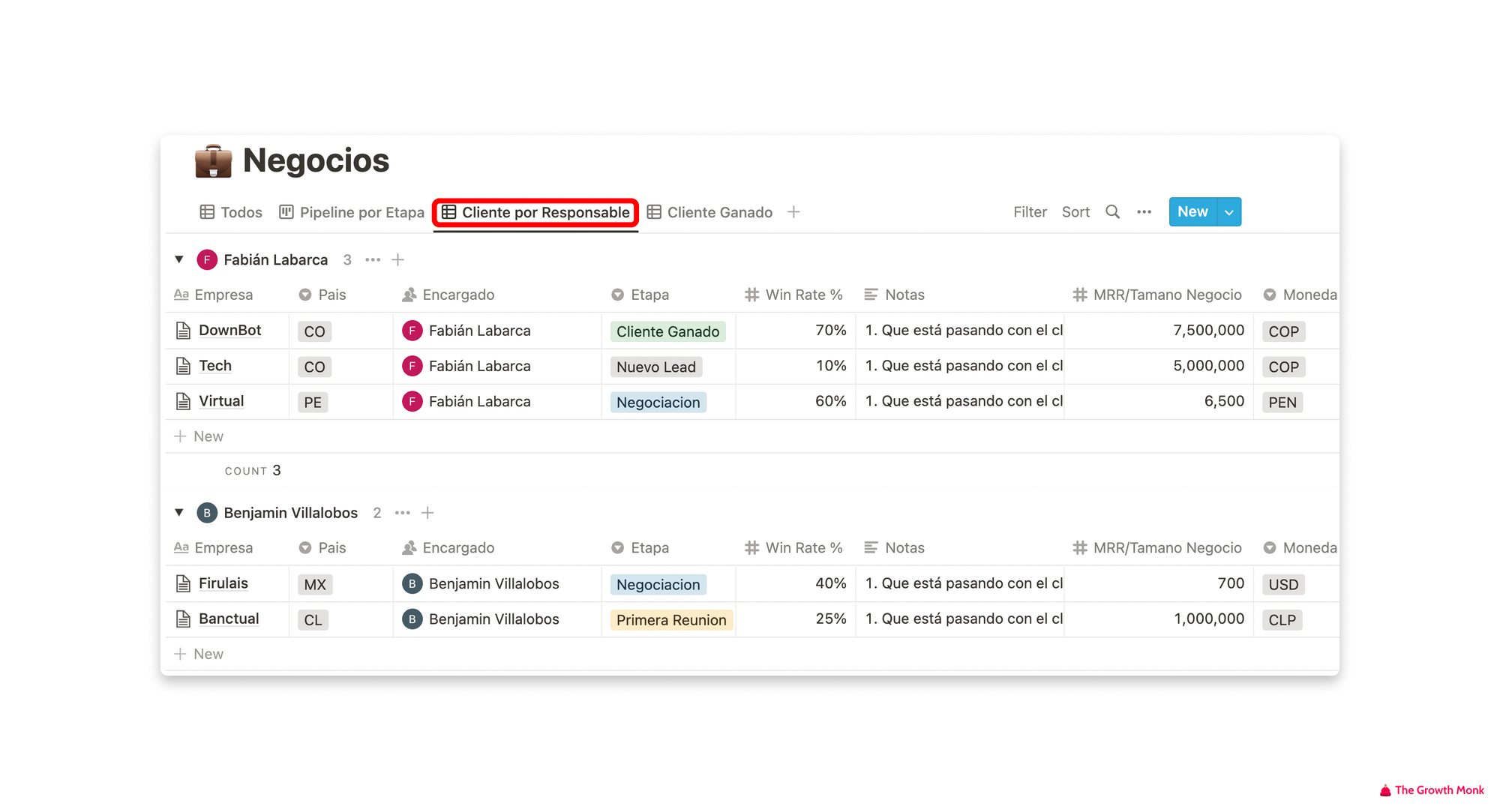The height and width of the screenshot is (812, 1500).
Task: Switch to Pipeline por Etapa tab
Action: coord(352,212)
